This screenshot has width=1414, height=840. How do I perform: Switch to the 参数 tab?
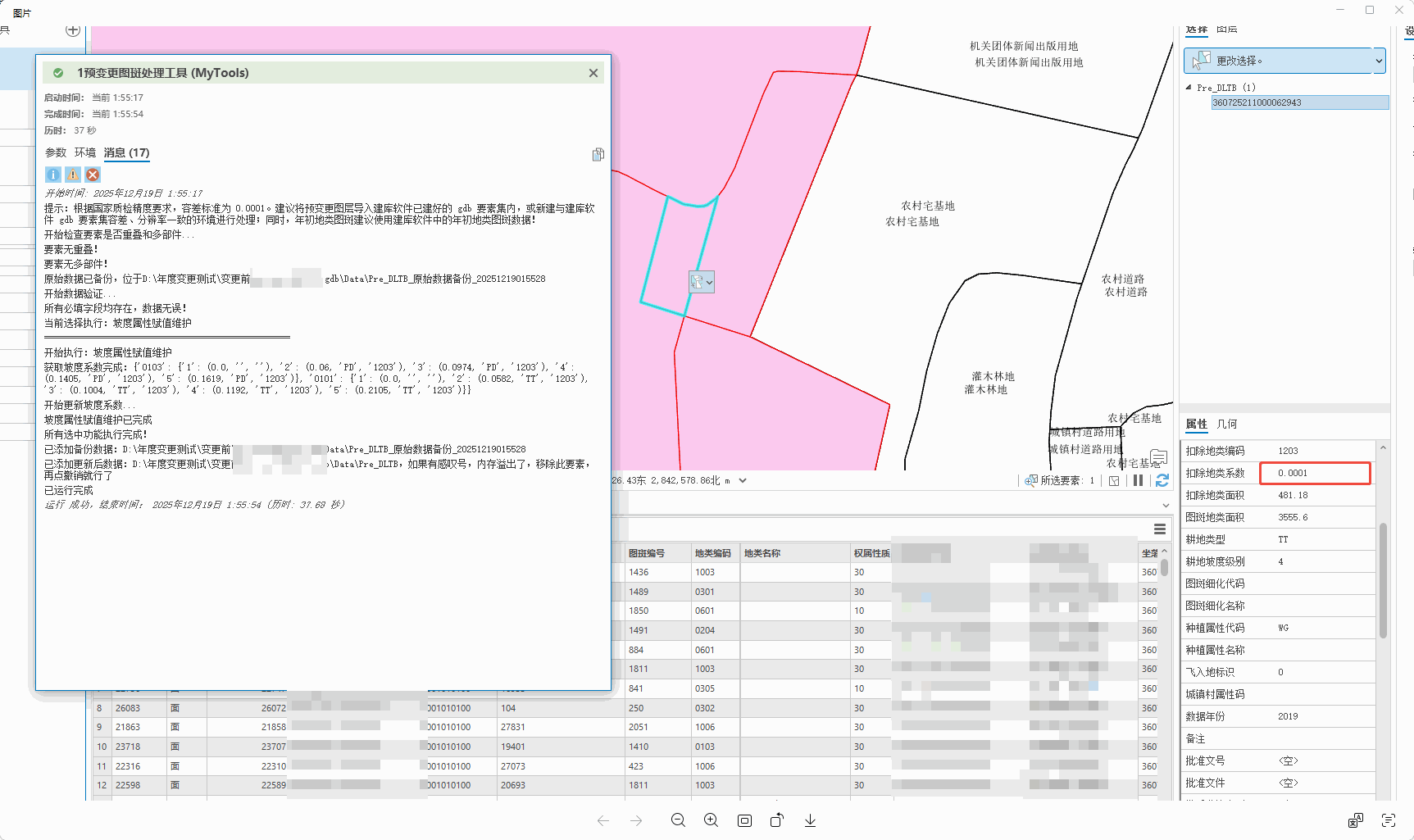point(56,152)
